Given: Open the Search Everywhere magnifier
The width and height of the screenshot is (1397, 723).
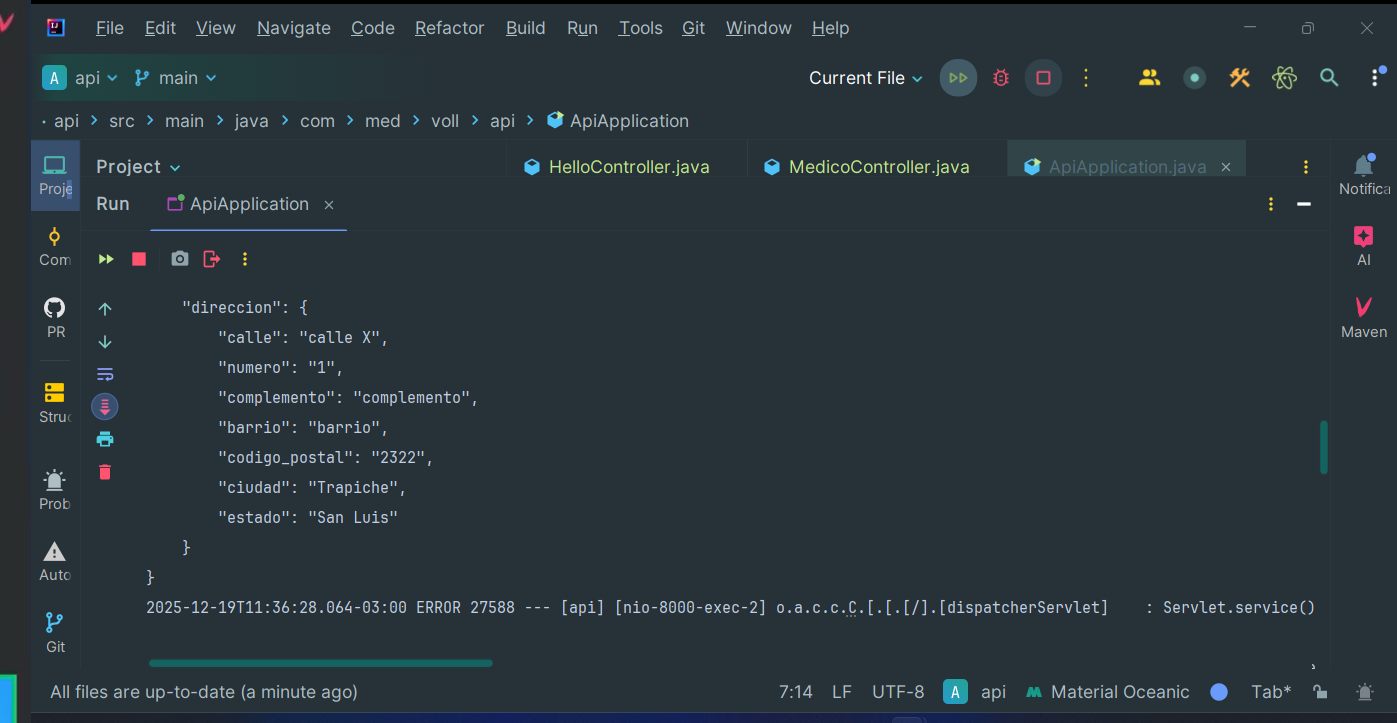Looking at the screenshot, I should 1329,78.
